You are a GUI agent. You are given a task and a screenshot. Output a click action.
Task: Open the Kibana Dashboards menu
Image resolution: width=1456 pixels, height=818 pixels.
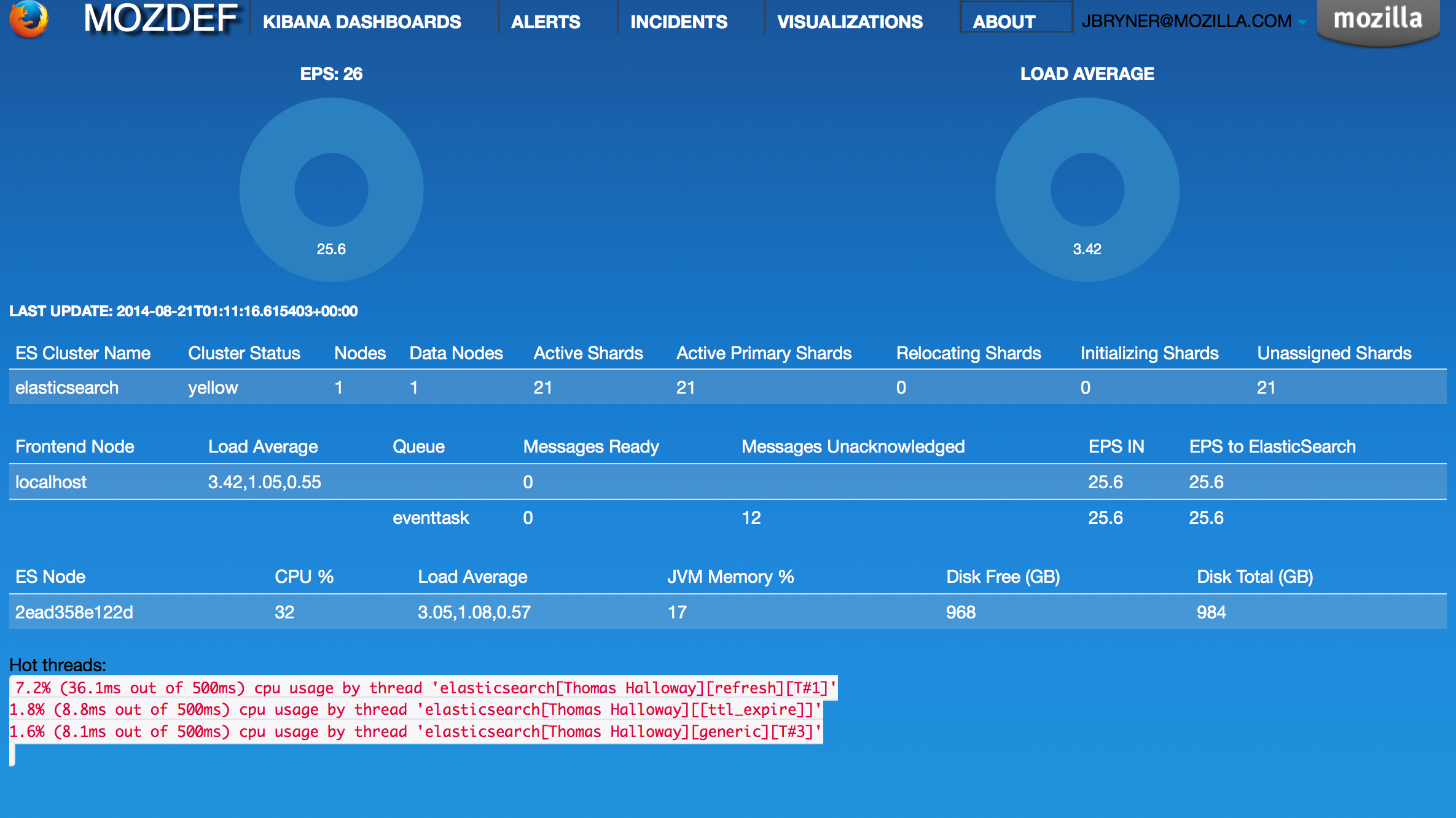point(362,21)
